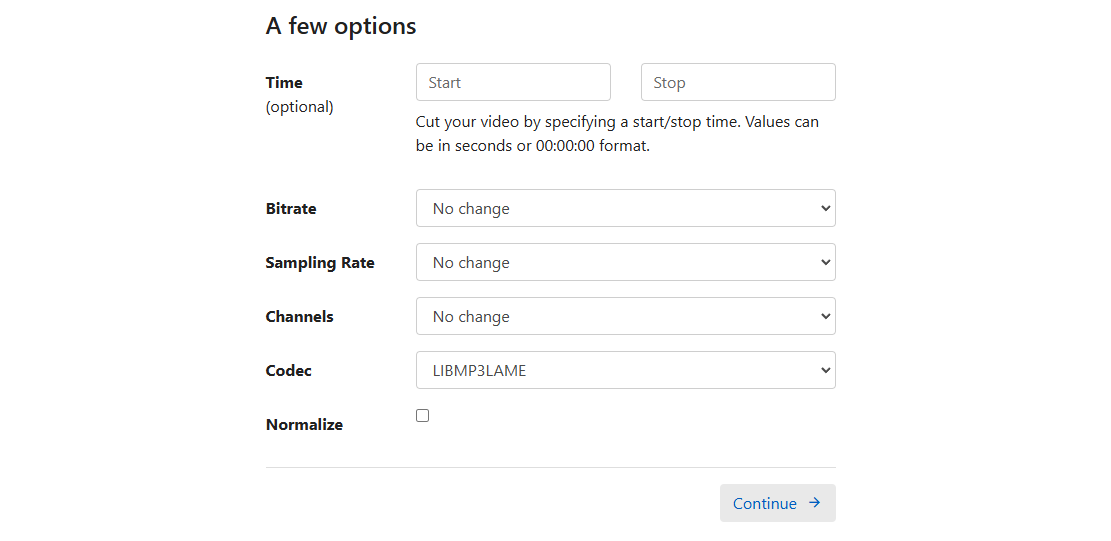Image resolution: width=1111 pixels, height=541 pixels.
Task: Click the Normalize label text
Action: [304, 425]
